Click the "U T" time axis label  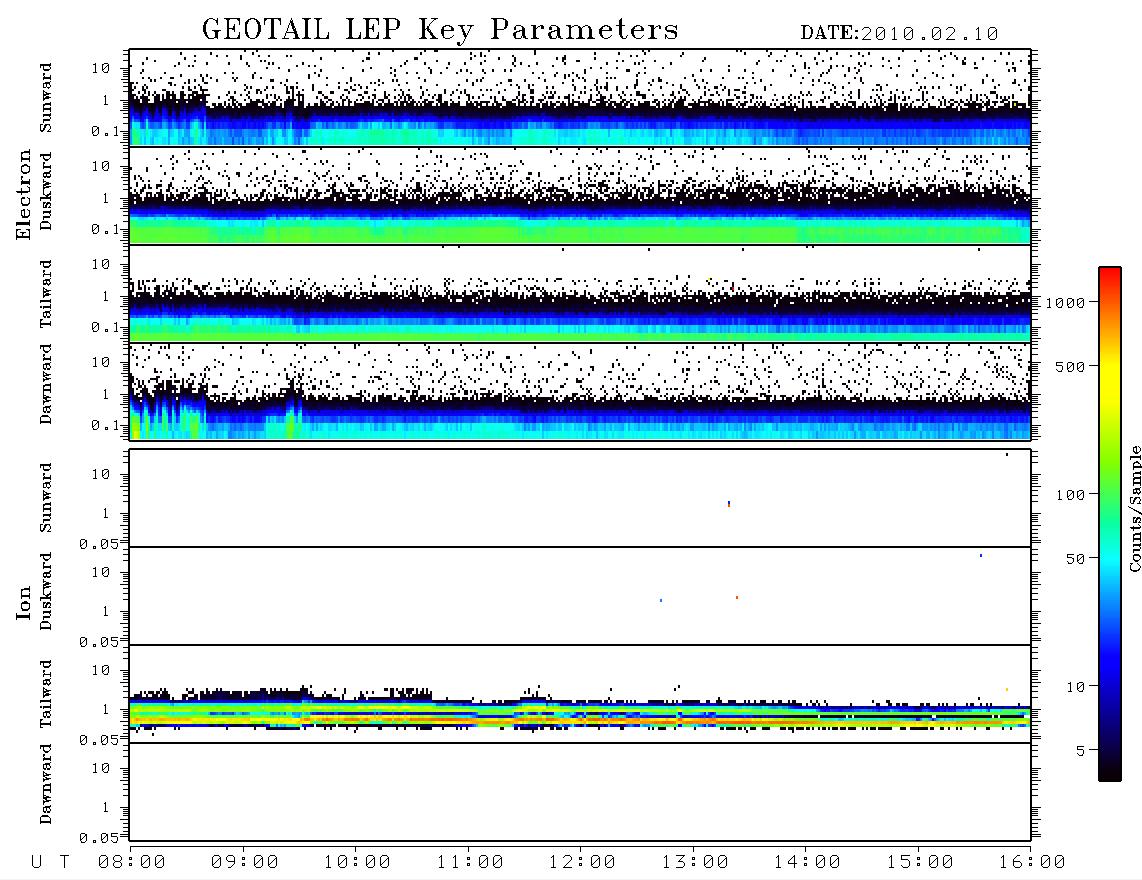coord(50,863)
